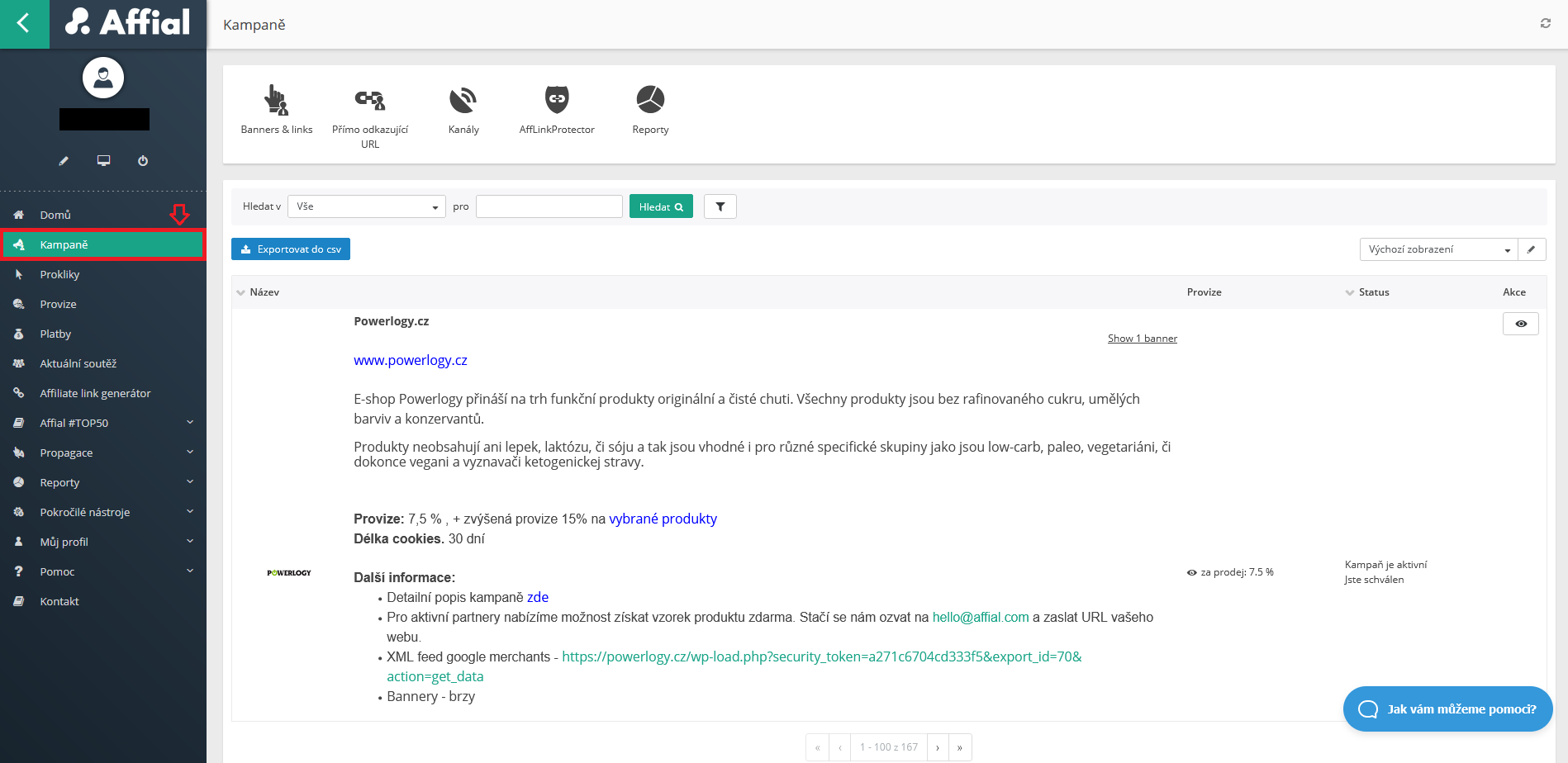
Task: Open the user avatar profile picture
Action: [x=103, y=78]
